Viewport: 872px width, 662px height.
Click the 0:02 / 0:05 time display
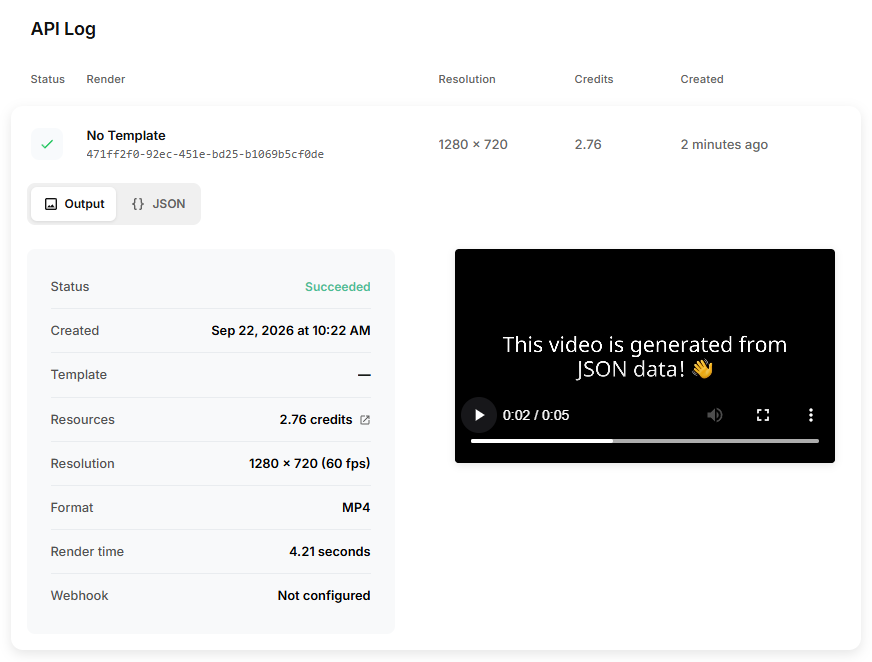[x=536, y=416]
